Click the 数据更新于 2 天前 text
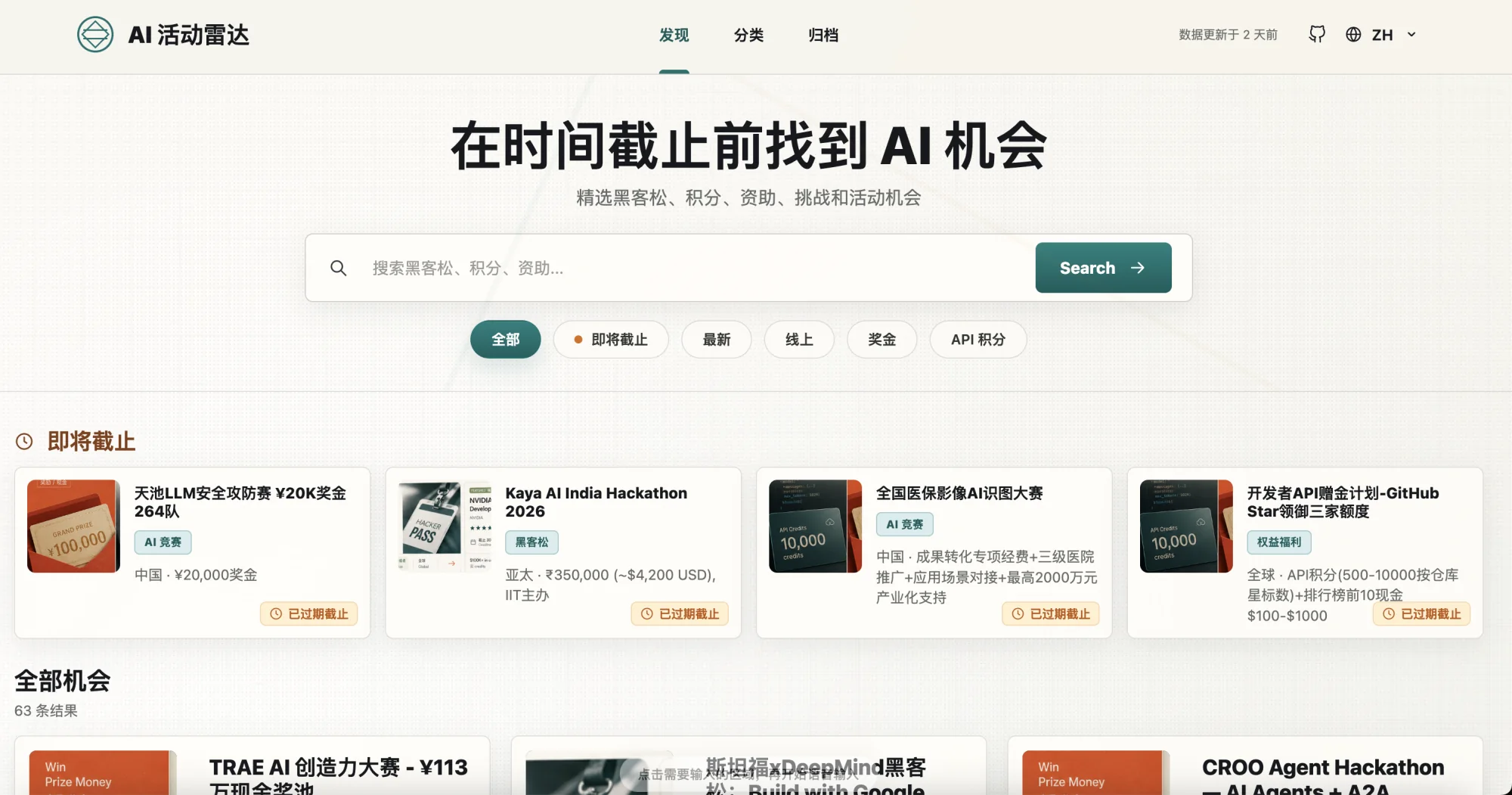This screenshot has height=795, width=1512. [x=1228, y=35]
